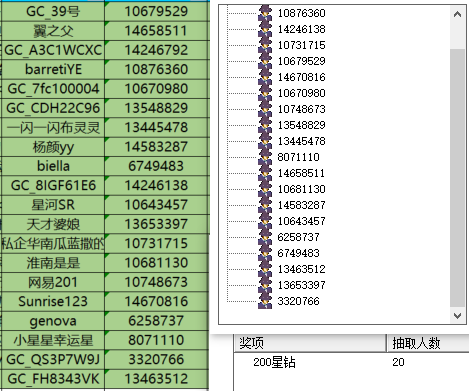The height and width of the screenshot is (391, 469).
Task: Select tree entry 13548829 in the winner list
Action: 302,125
